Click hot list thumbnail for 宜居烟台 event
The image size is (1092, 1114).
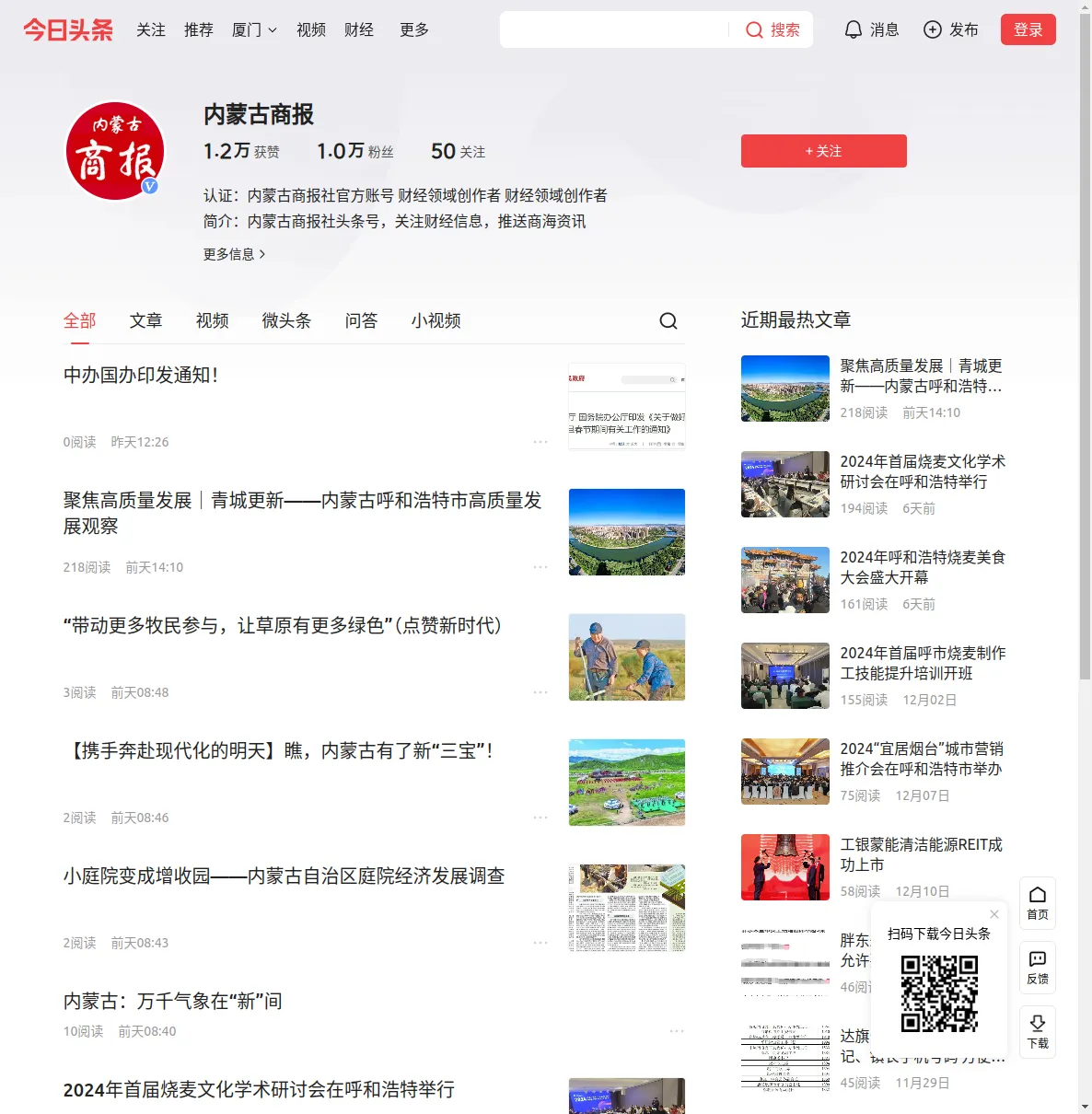tap(785, 772)
